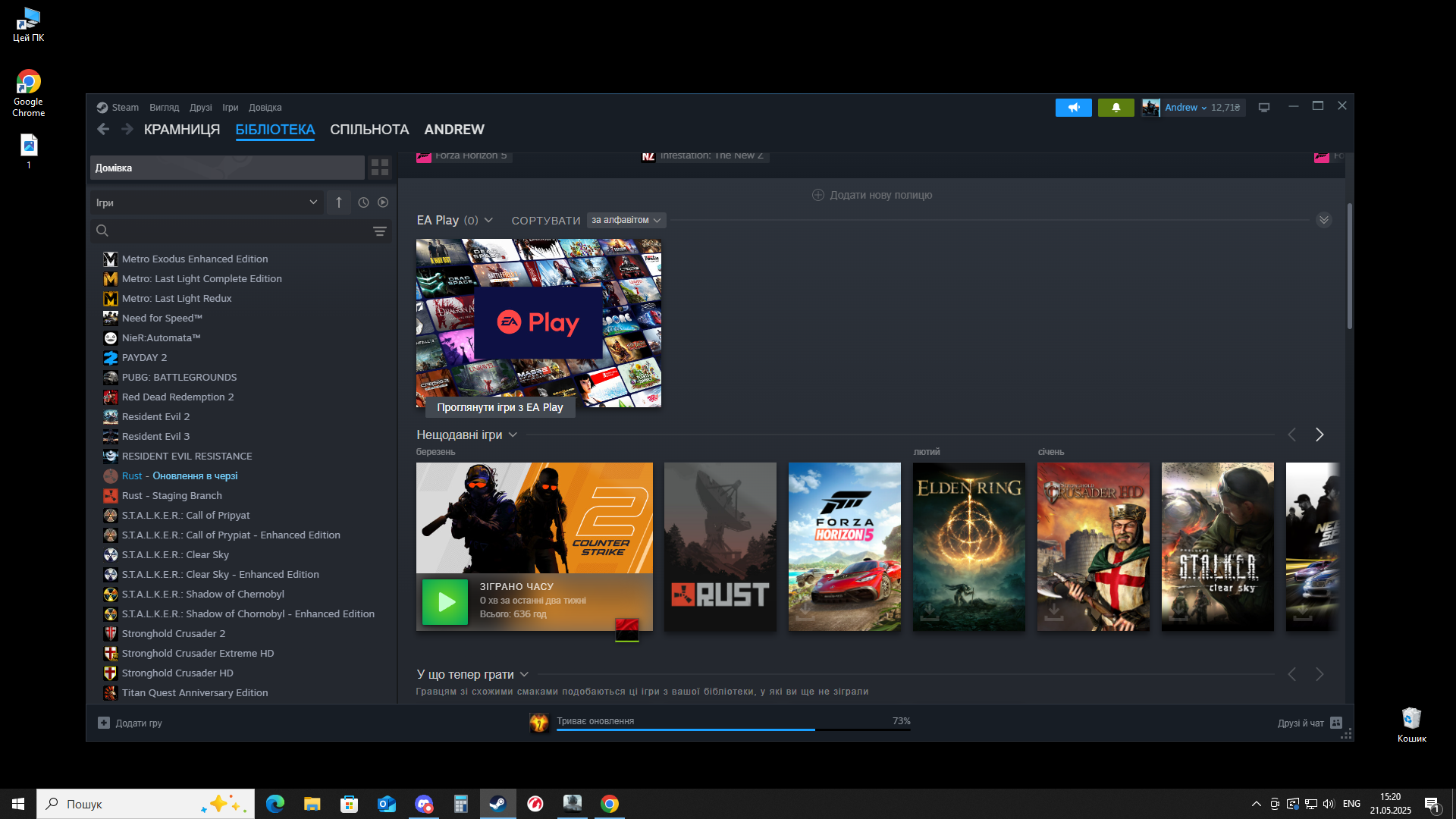
Task: Change sort order 'за алфавітом' dropdown
Action: point(626,220)
